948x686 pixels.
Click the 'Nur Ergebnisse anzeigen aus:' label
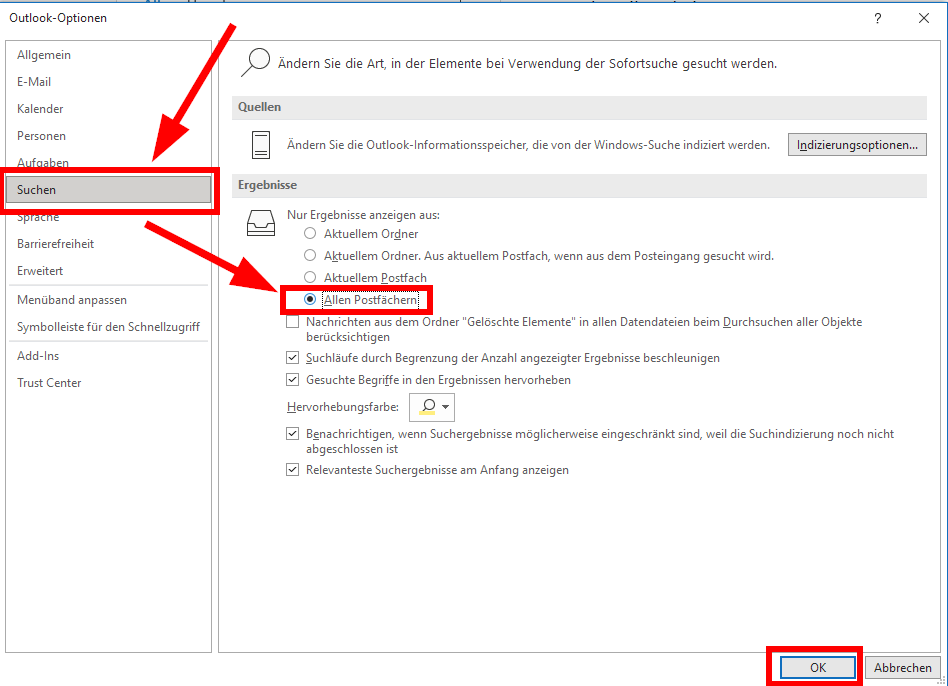tap(363, 215)
